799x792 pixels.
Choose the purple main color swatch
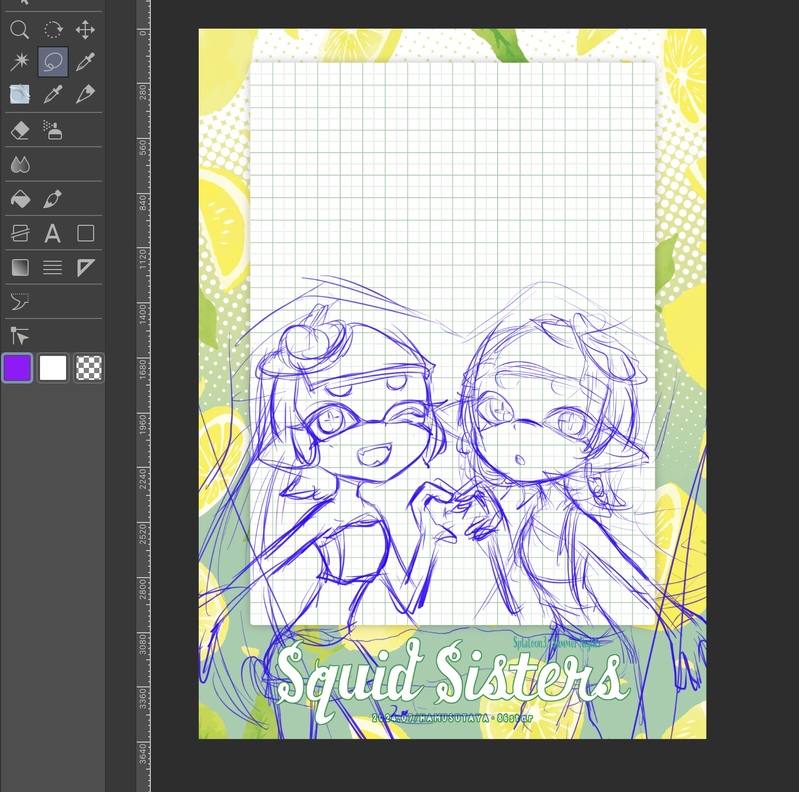coord(17,368)
